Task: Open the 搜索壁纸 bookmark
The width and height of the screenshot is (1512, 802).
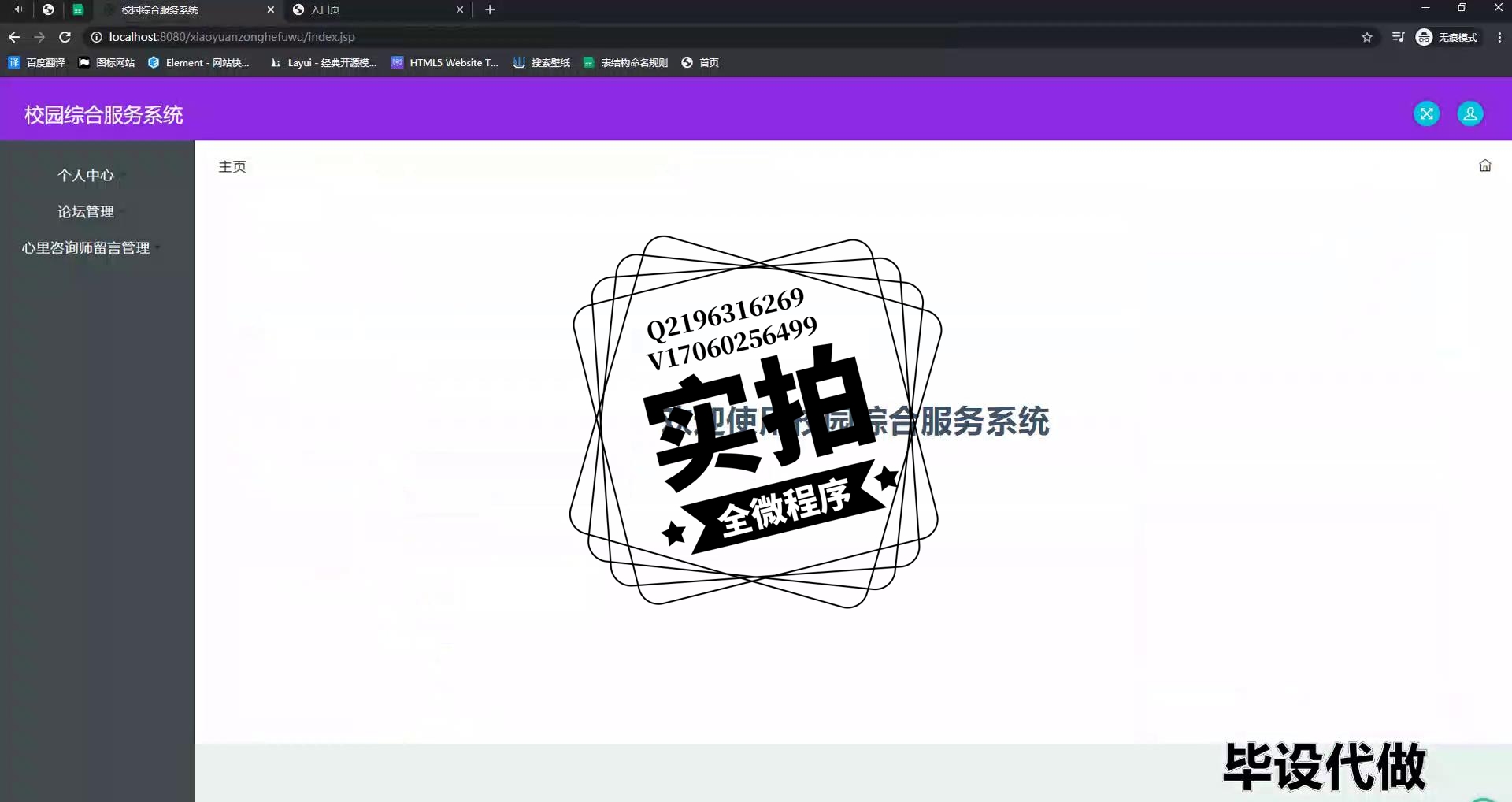Action: [x=542, y=62]
